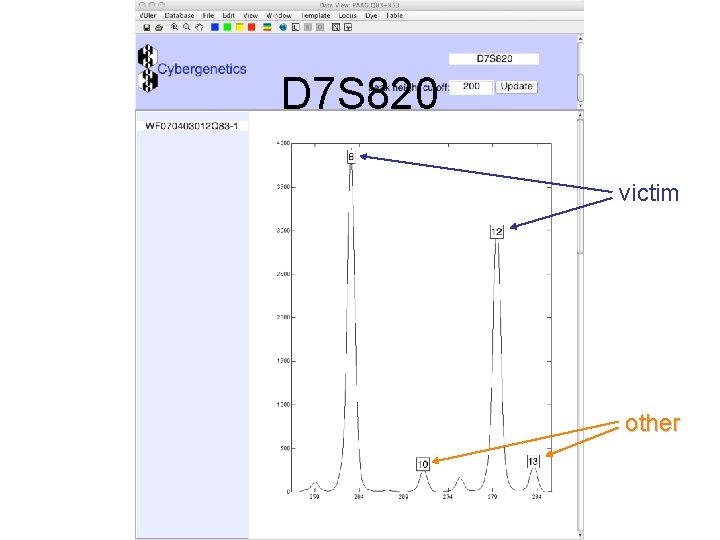Click the last toolbar icon
The image size is (720, 540).
point(348,27)
